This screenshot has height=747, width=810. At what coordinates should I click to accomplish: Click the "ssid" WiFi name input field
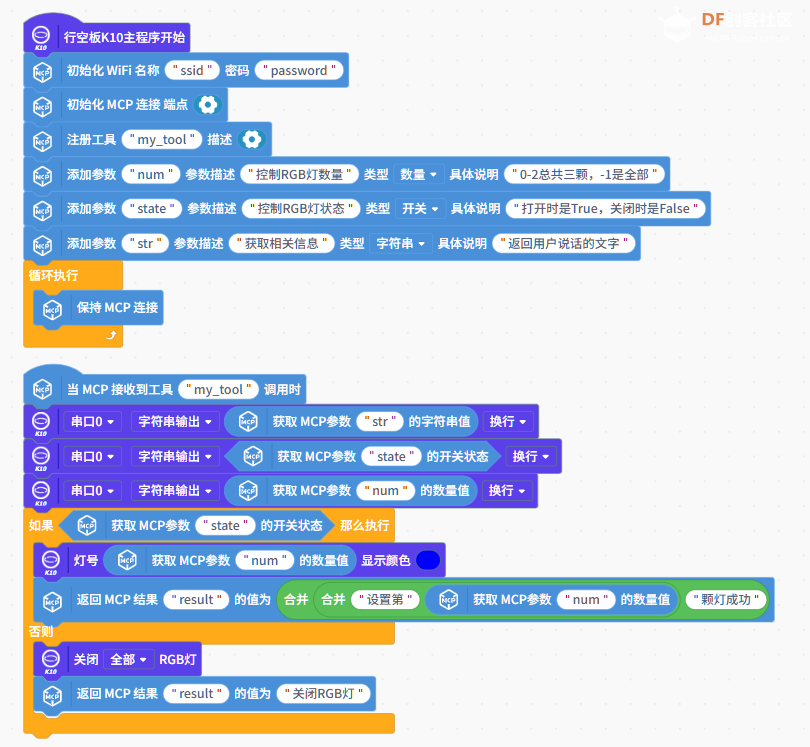pos(192,71)
